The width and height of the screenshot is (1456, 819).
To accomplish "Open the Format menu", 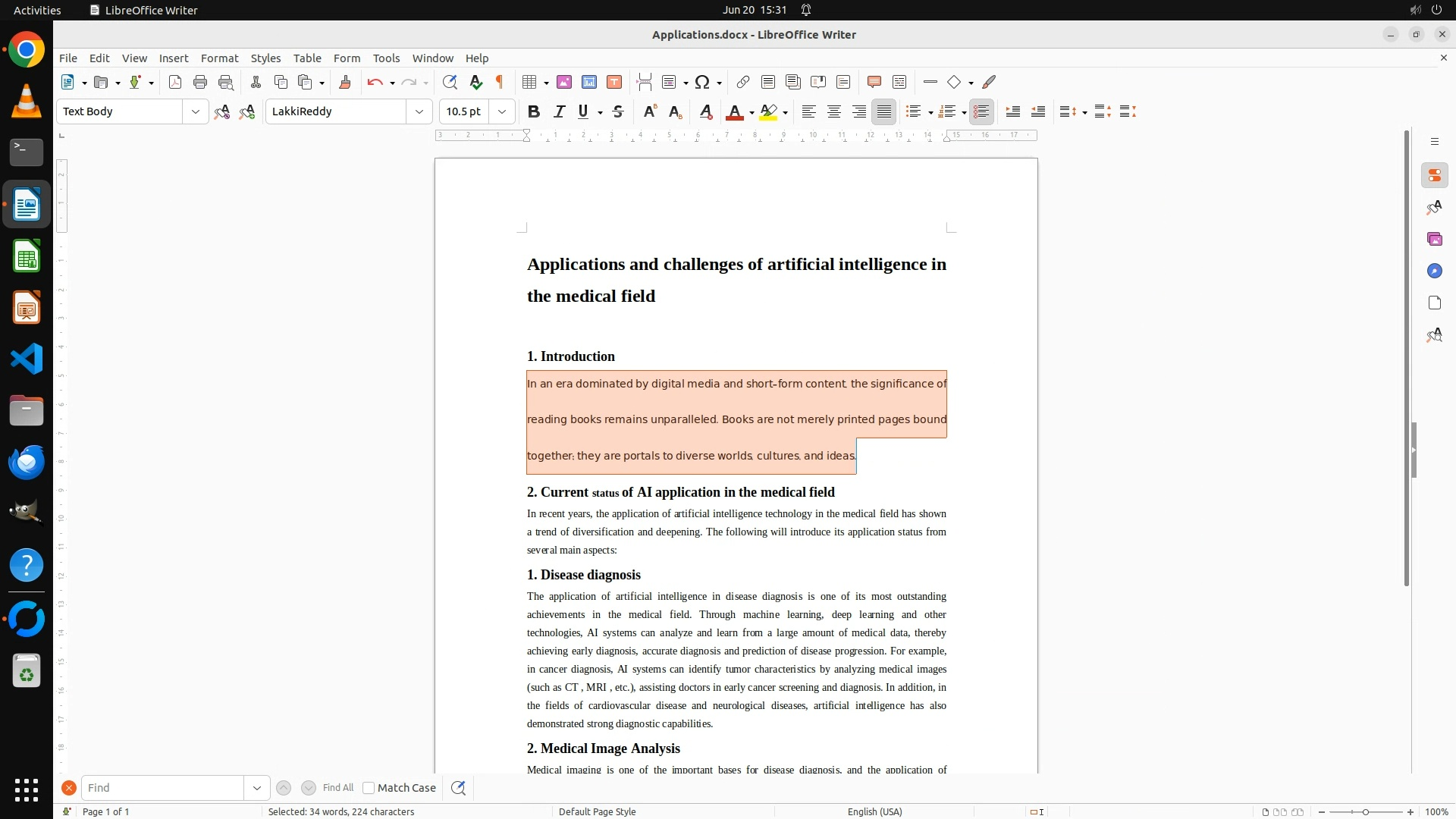I will pyautogui.click(x=219, y=58).
